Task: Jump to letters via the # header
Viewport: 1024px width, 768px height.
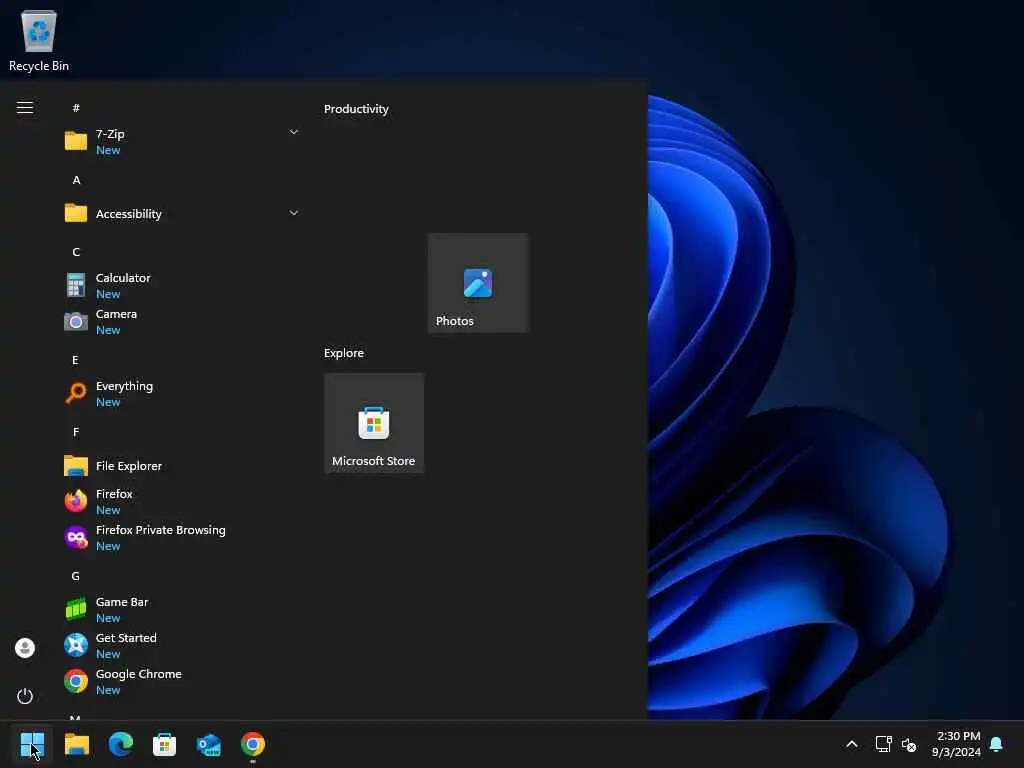Action: [76, 108]
